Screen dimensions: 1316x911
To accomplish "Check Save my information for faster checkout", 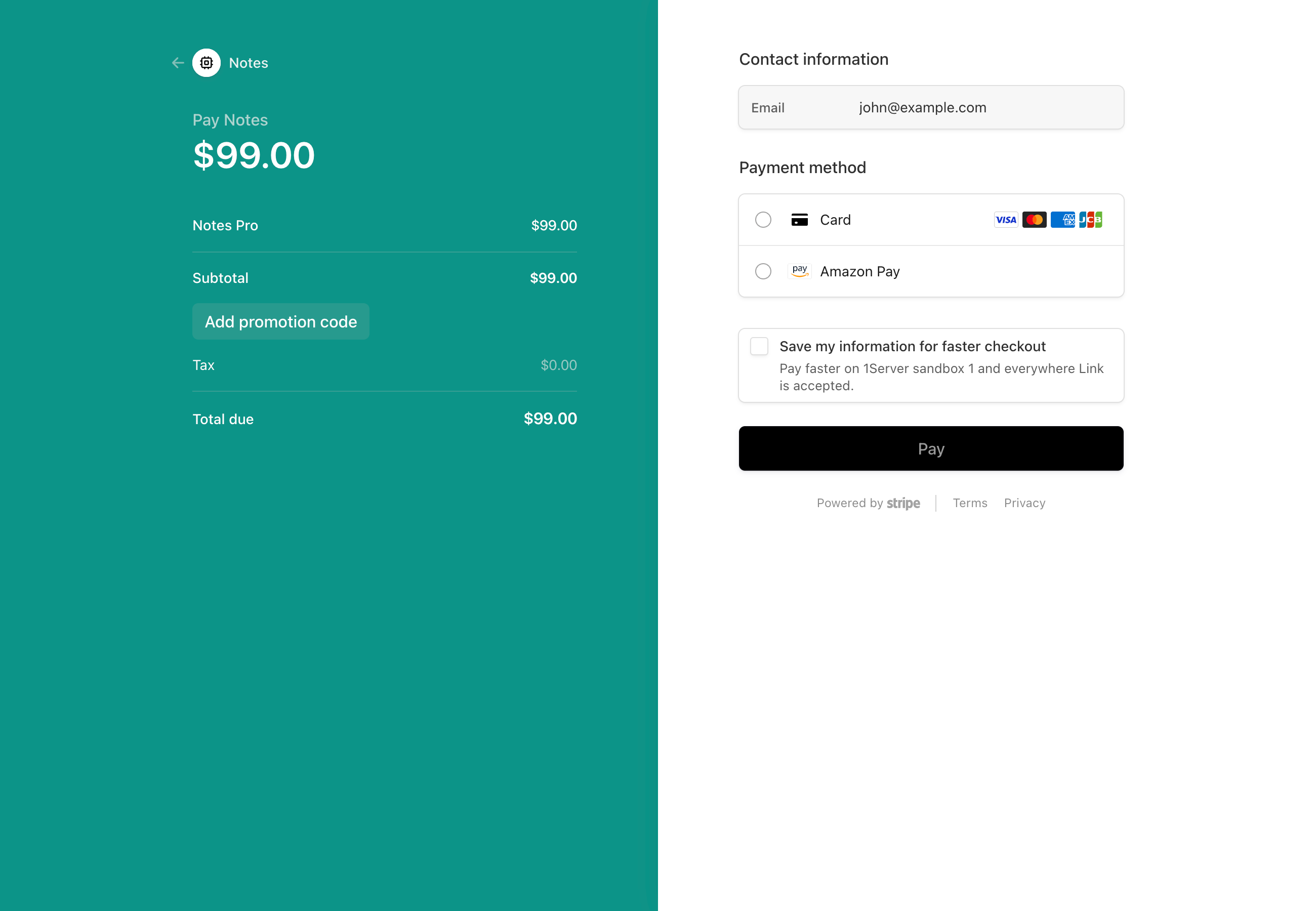I will [x=759, y=346].
